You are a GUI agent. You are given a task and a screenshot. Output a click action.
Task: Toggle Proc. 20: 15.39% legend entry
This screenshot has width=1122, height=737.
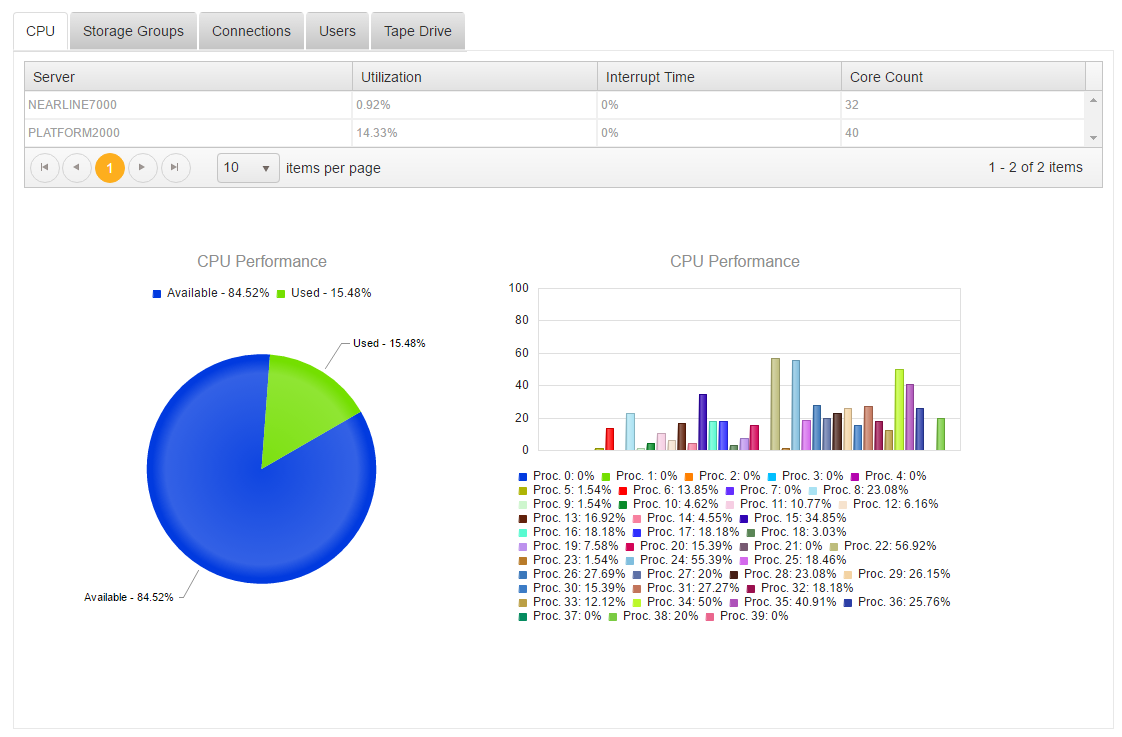coord(679,546)
